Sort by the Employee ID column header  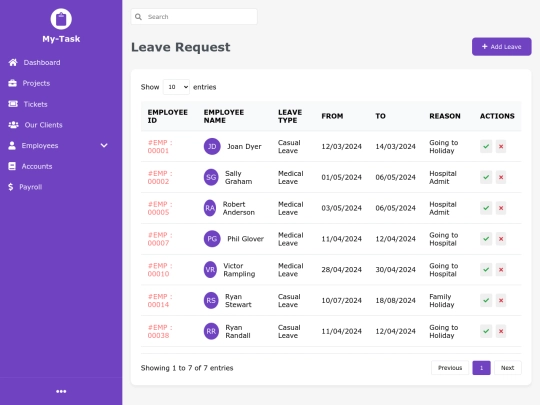pyautogui.click(x=168, y=116)
